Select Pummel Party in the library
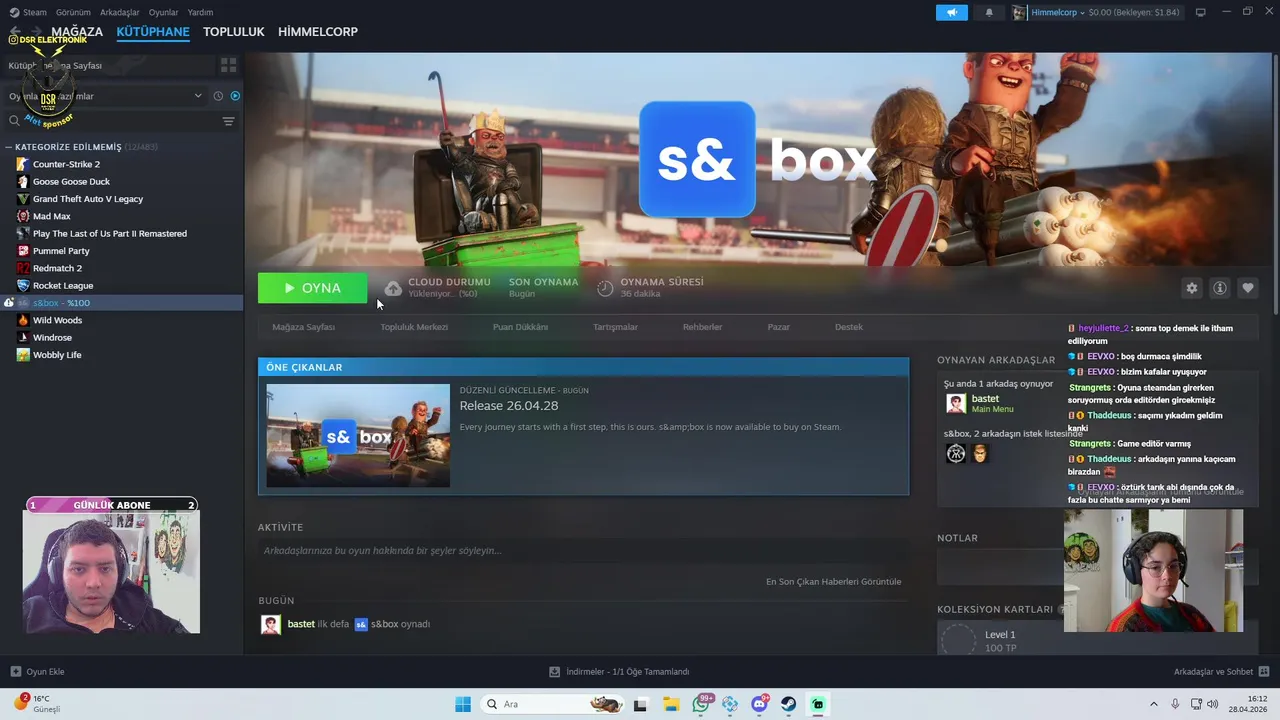 (61, 251)
